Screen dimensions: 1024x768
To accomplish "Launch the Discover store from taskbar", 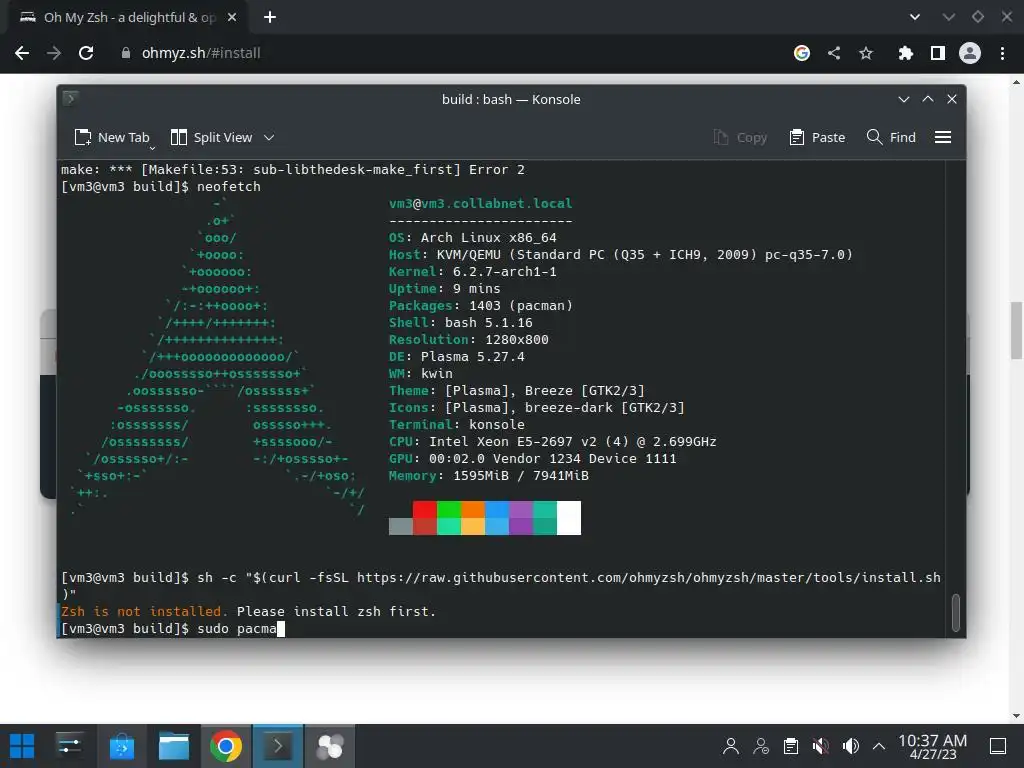I will point(121,746).
